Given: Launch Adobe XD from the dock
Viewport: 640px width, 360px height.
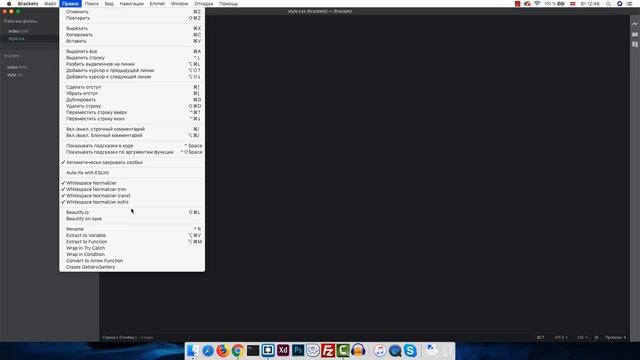Looking at the screenshot, I should click(283, 350).
